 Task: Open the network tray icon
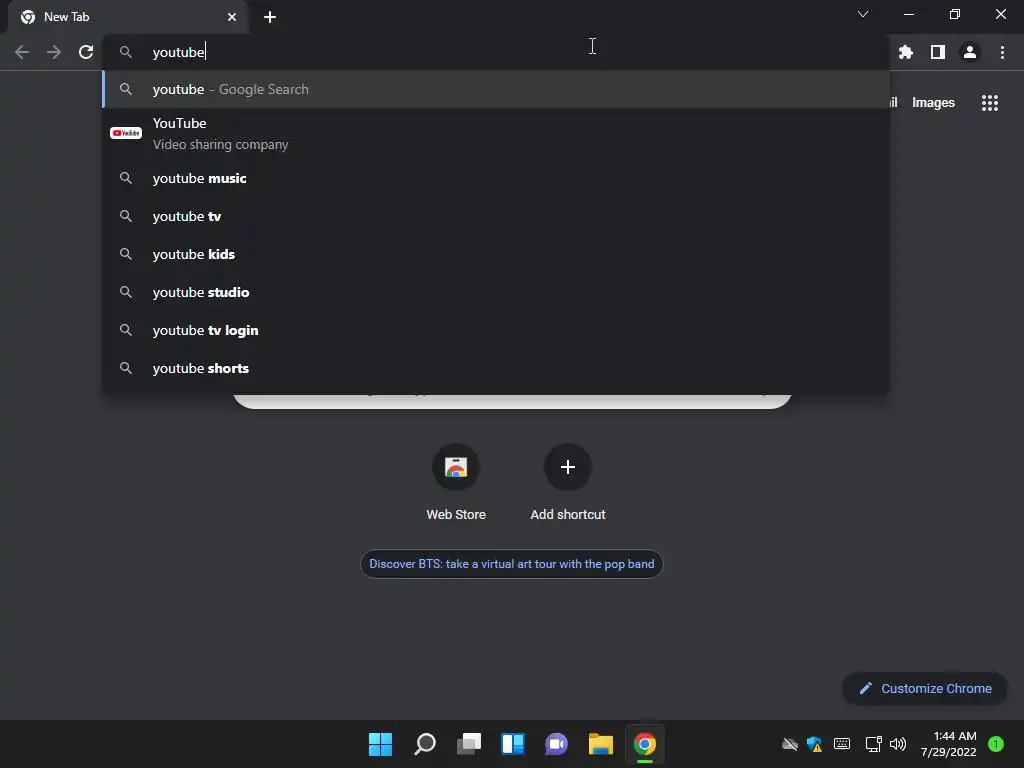coord(873,744)
